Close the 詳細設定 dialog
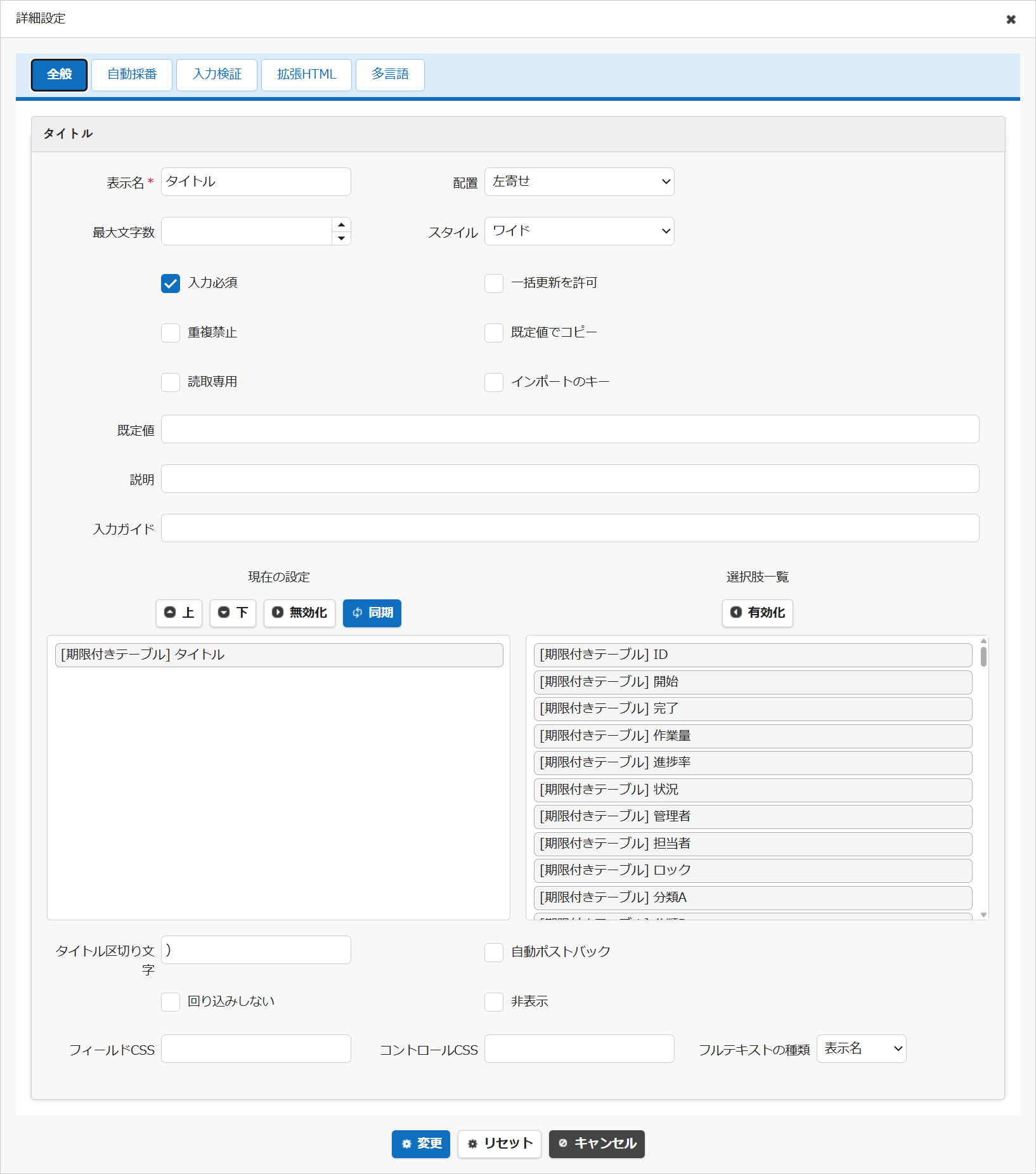 pyautogui.click(x=1011, y=20)
